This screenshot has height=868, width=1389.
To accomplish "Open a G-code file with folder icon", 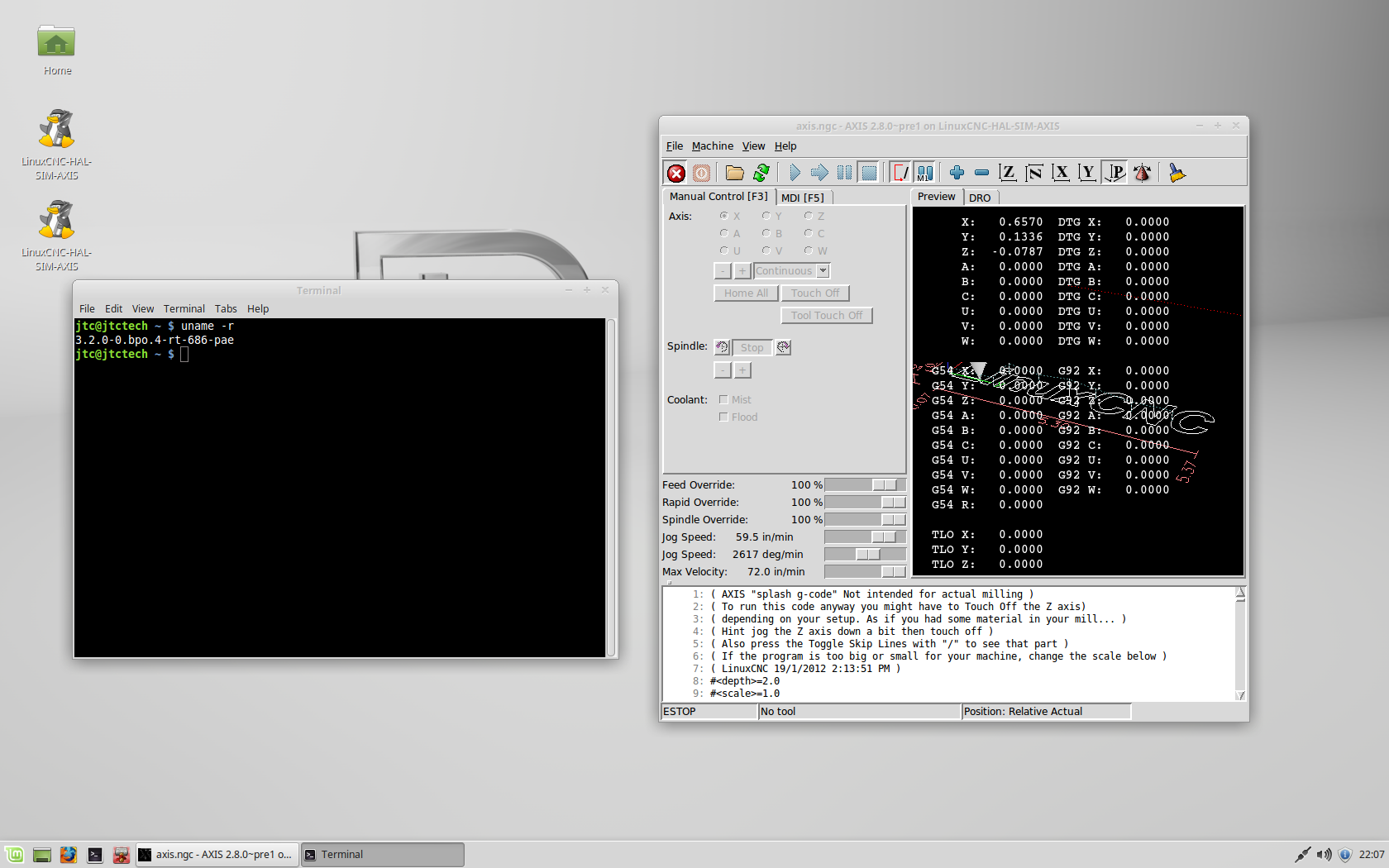I will click(735, 173).
